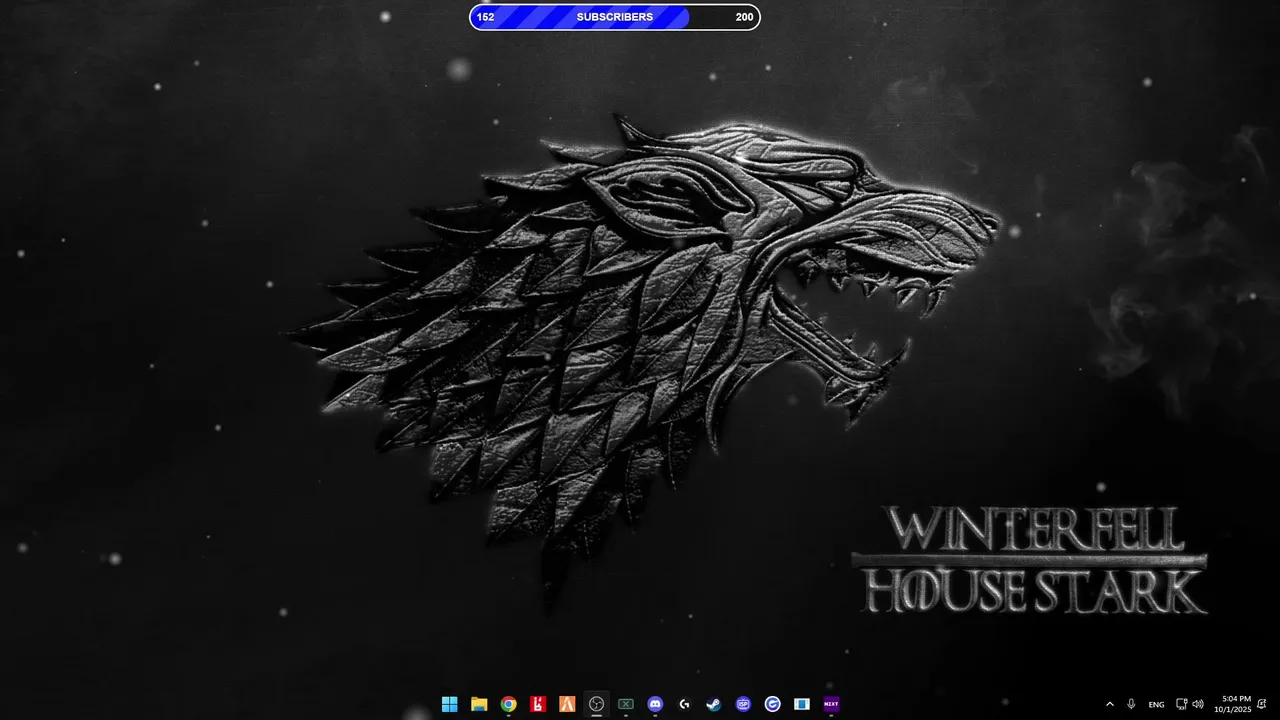Screen dimensions: 1280x720
Task: Launch Google Chrome from the taskbar
Action: point(508,704)
